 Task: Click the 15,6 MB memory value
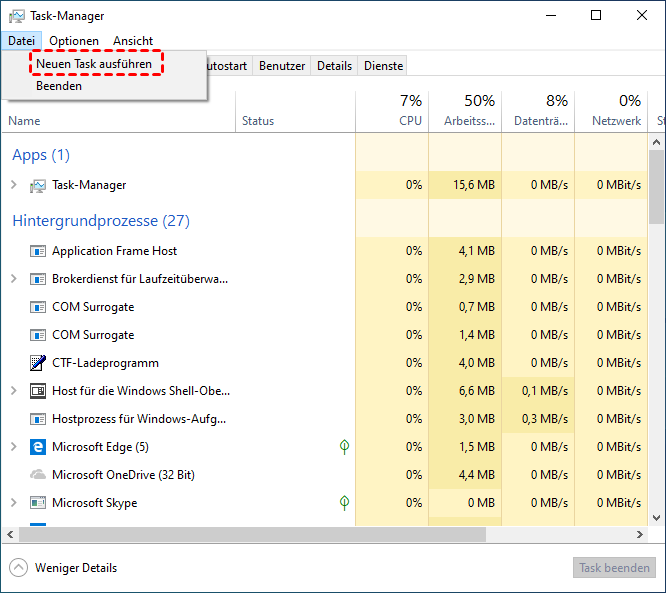pos(474,185)
